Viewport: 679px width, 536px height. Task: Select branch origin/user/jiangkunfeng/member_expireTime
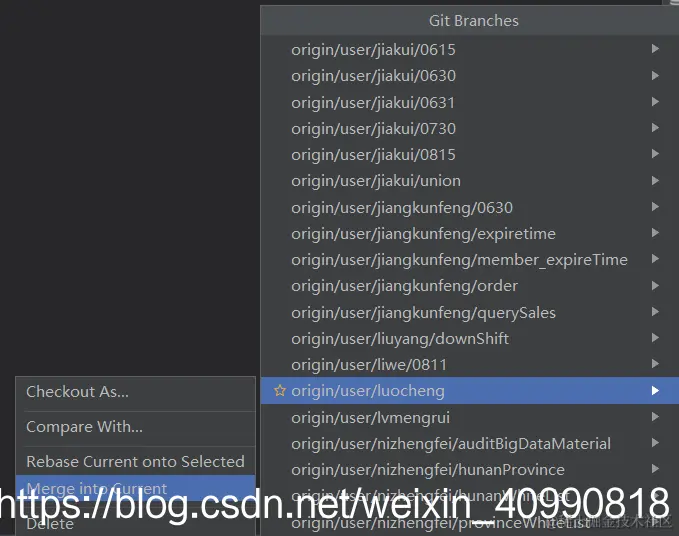470,260
